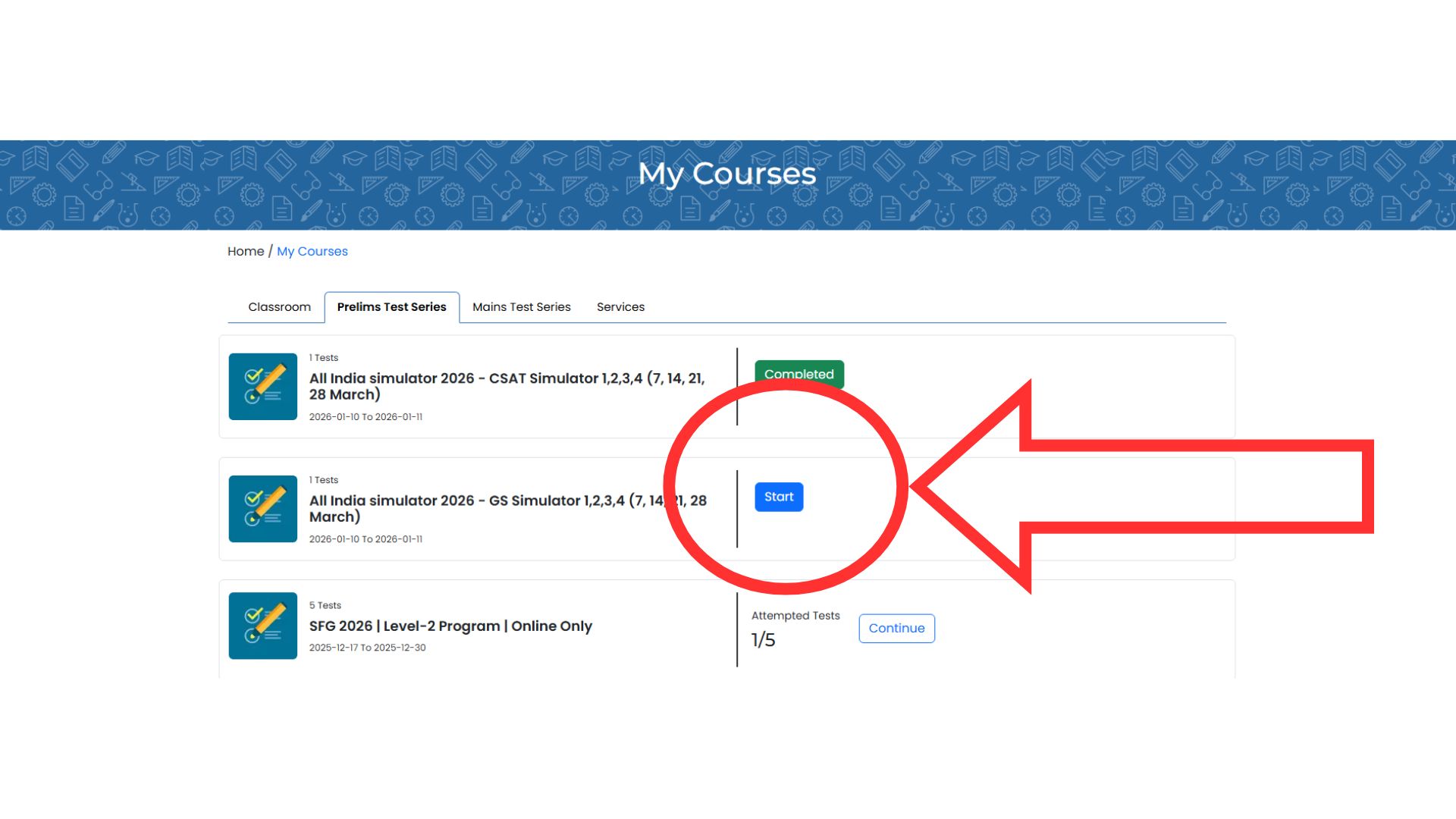Click the CSAT Simulator course checklist icon
Screen dimensions: 1456x819
coord(262,387)
